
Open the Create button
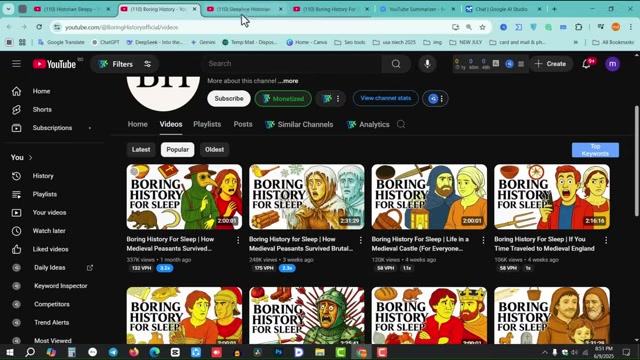(550, 64)
